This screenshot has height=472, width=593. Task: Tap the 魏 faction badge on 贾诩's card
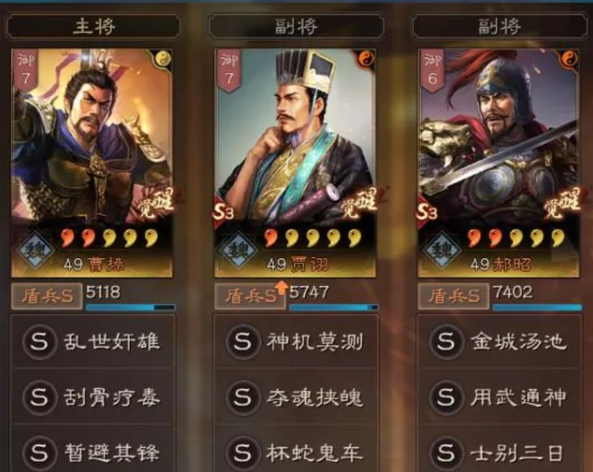point(239,249)
